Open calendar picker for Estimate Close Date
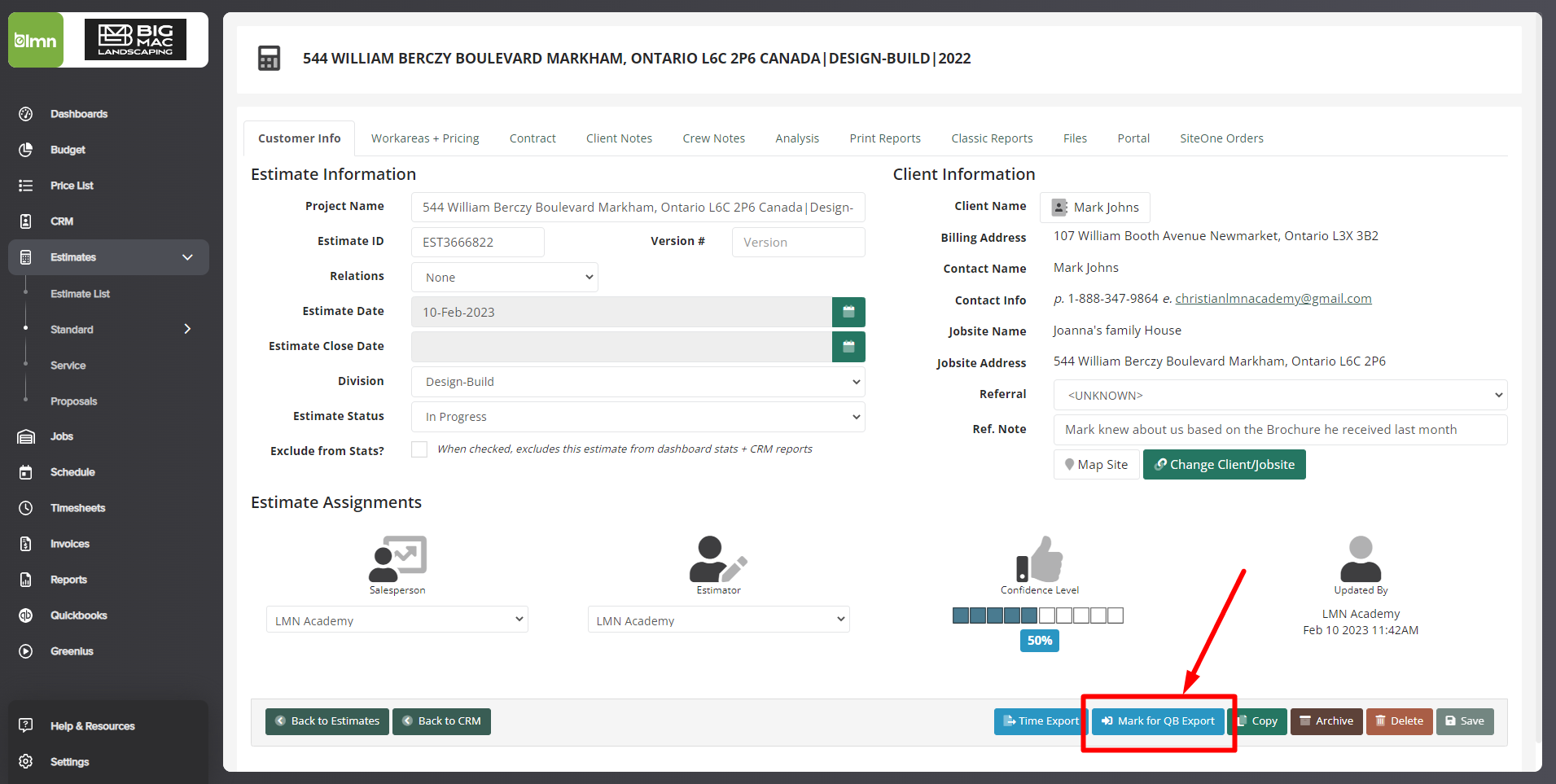 click(848, 347)
